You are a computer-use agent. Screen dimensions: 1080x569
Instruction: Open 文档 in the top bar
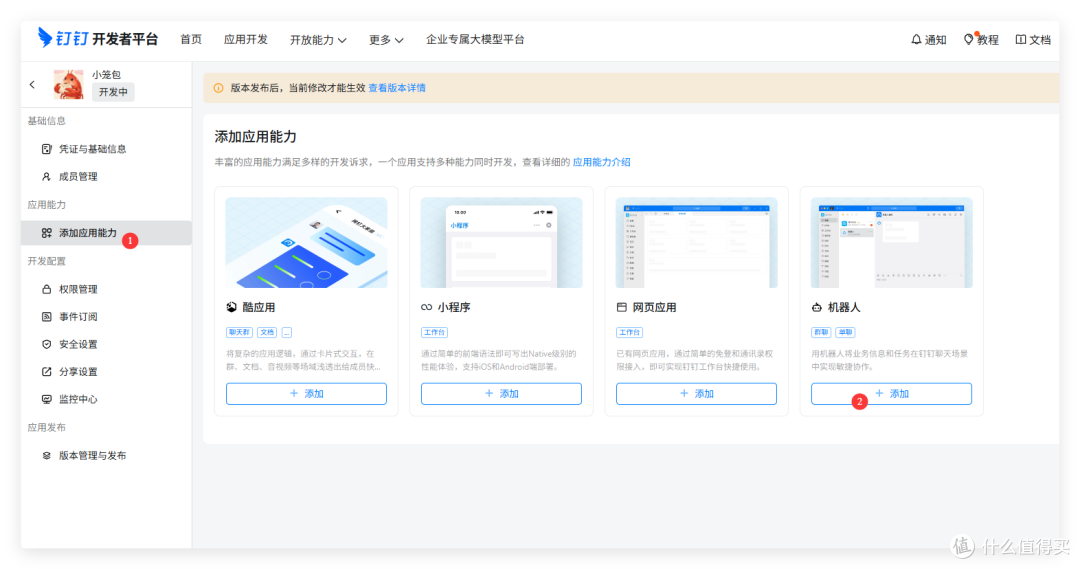1033,40
